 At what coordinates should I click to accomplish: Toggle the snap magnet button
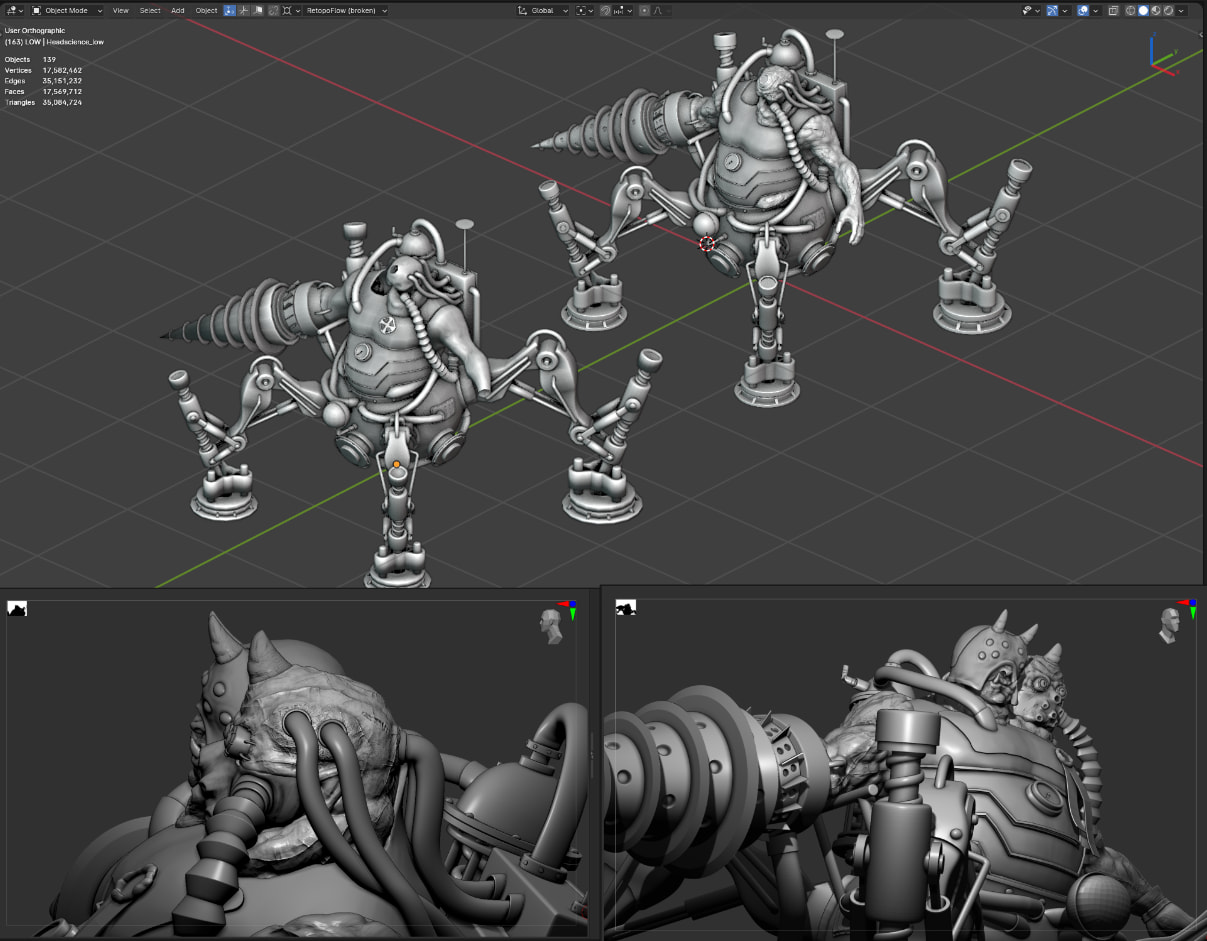click(x=607, y=10)
